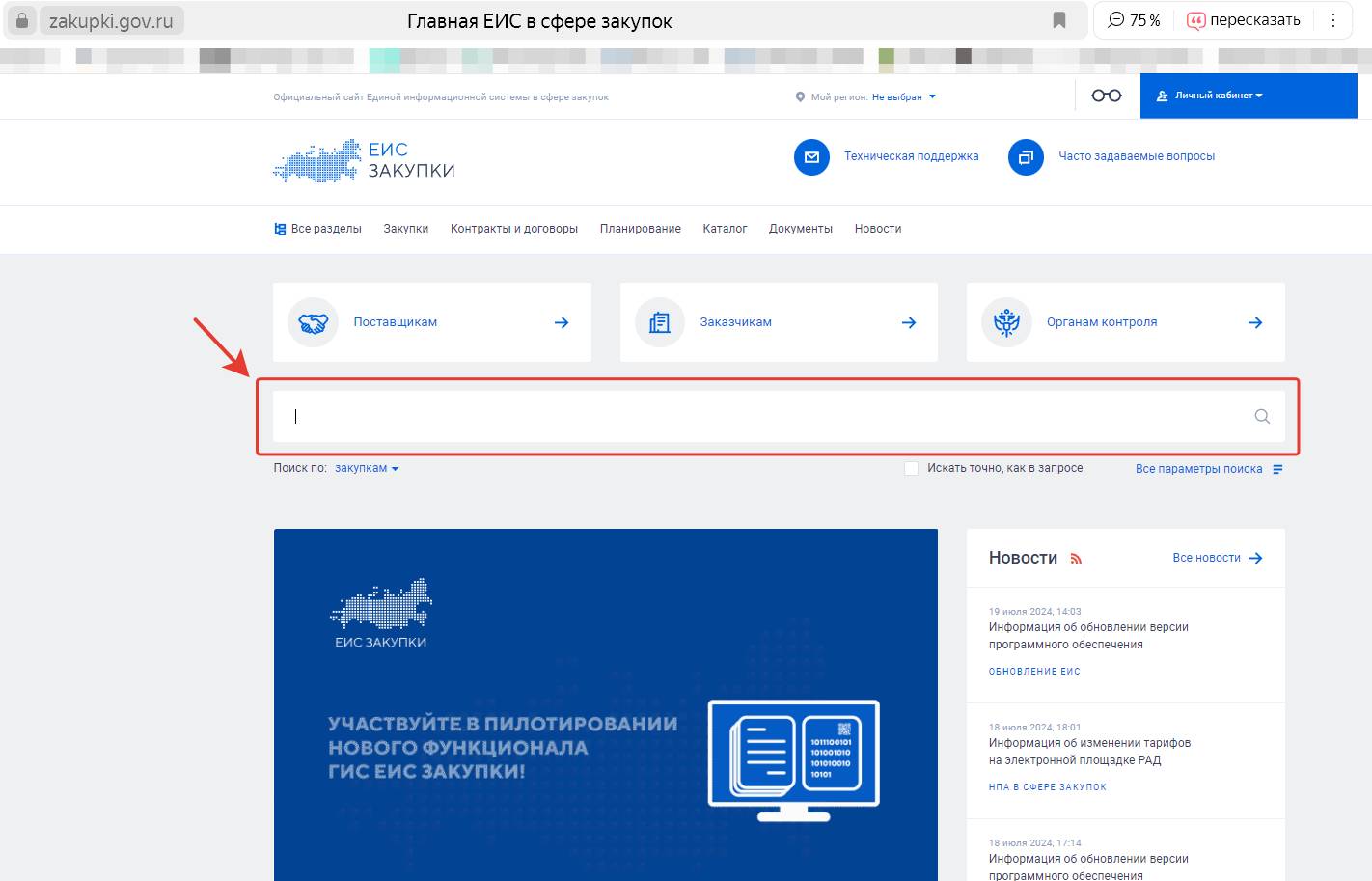The height and width of the screenshot is (881, 1372).
Task: Open the Органам контроля emblem card
Action: click(x=1125, y=322)
